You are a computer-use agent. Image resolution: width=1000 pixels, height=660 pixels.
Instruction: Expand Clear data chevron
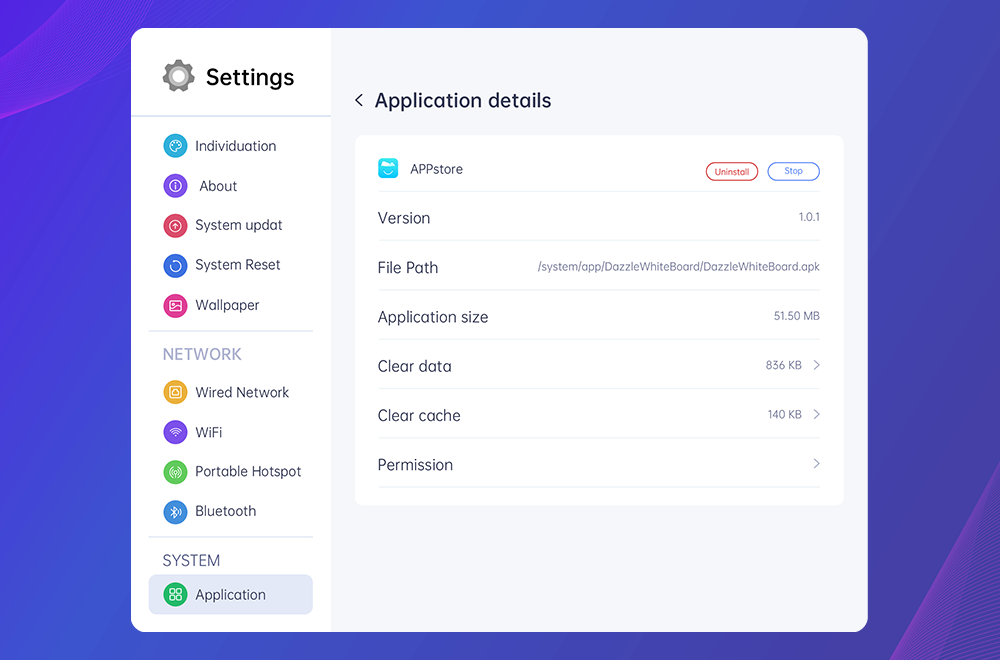(816, 365)
